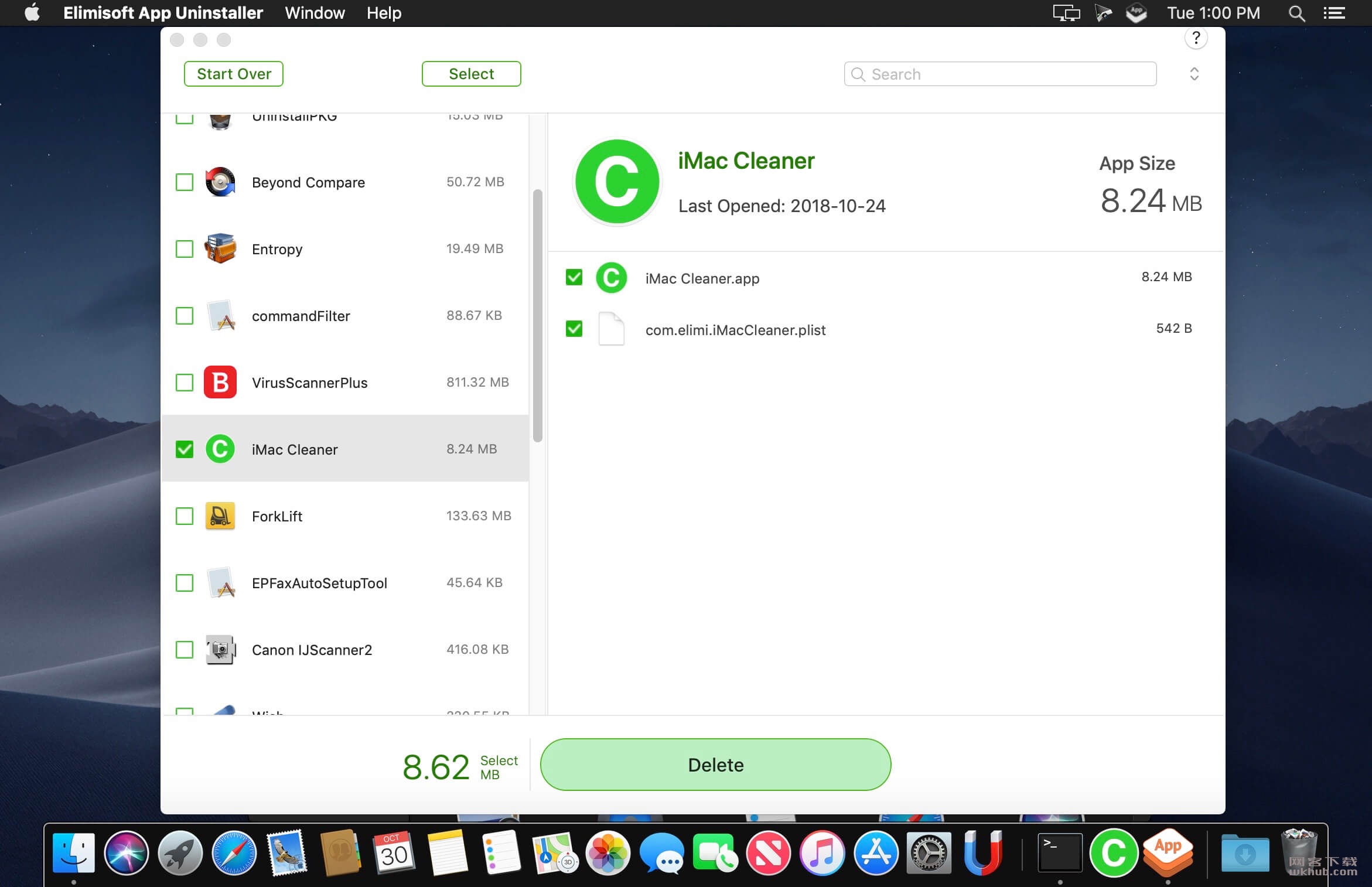Viewport: 1372px width, 887px height.
Task: Open Finder from the Dock
Action: [x=74, y=852]
